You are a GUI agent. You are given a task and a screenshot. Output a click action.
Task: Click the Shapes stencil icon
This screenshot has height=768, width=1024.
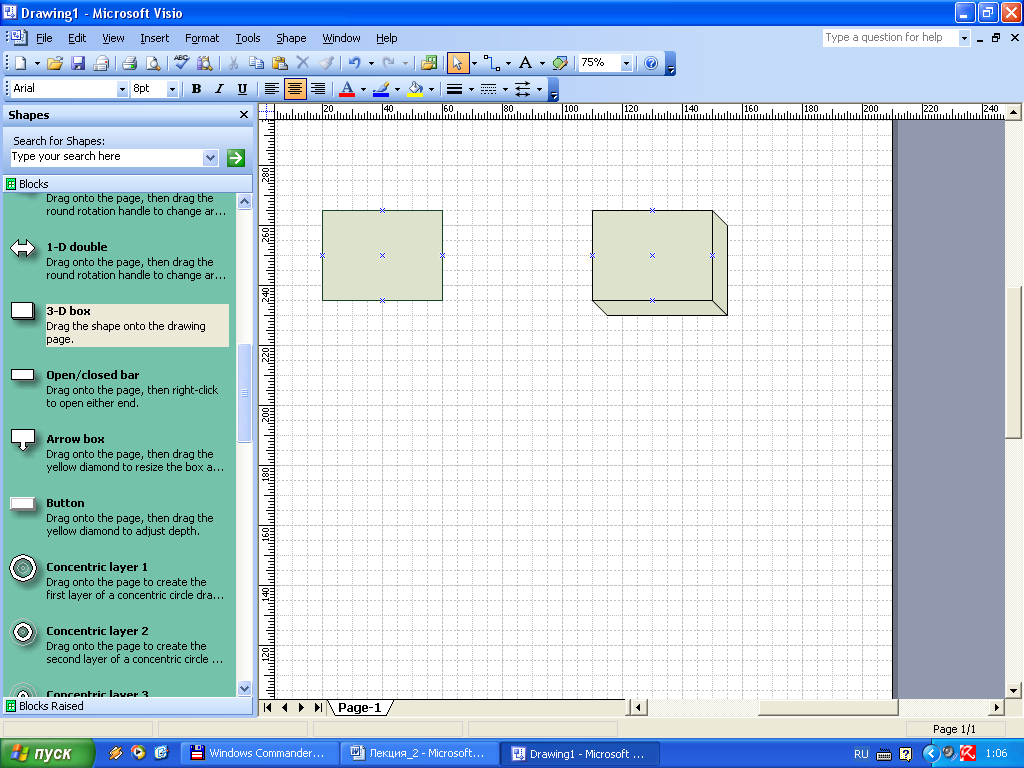pyautogui.click(x=429, y=63)
